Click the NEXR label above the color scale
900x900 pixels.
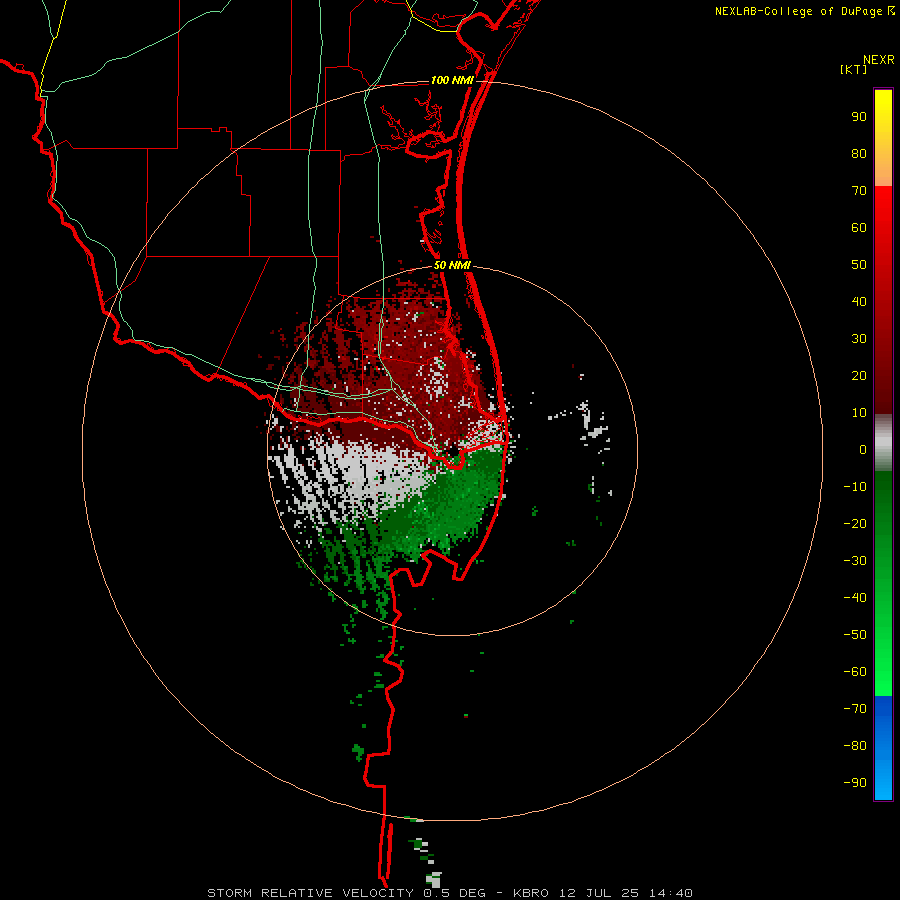879,60
